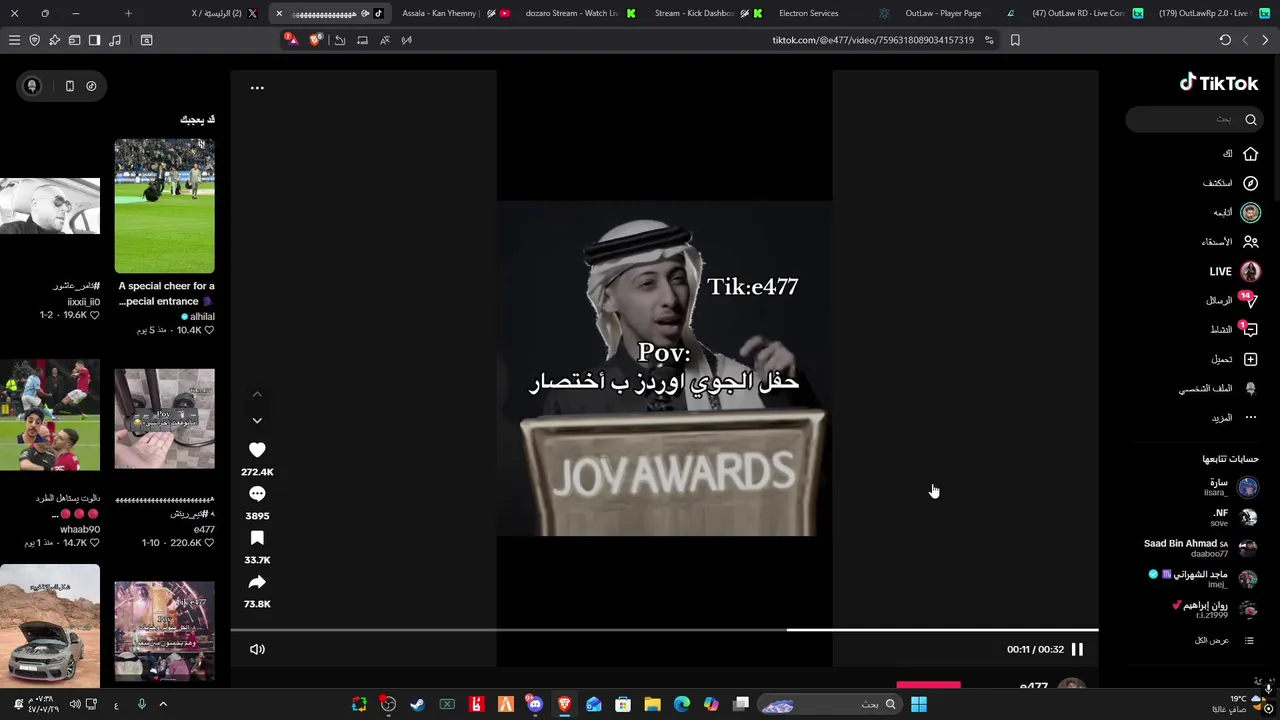
Task: Open comments via the 3895 speech bubble
Action: (257, 494)
